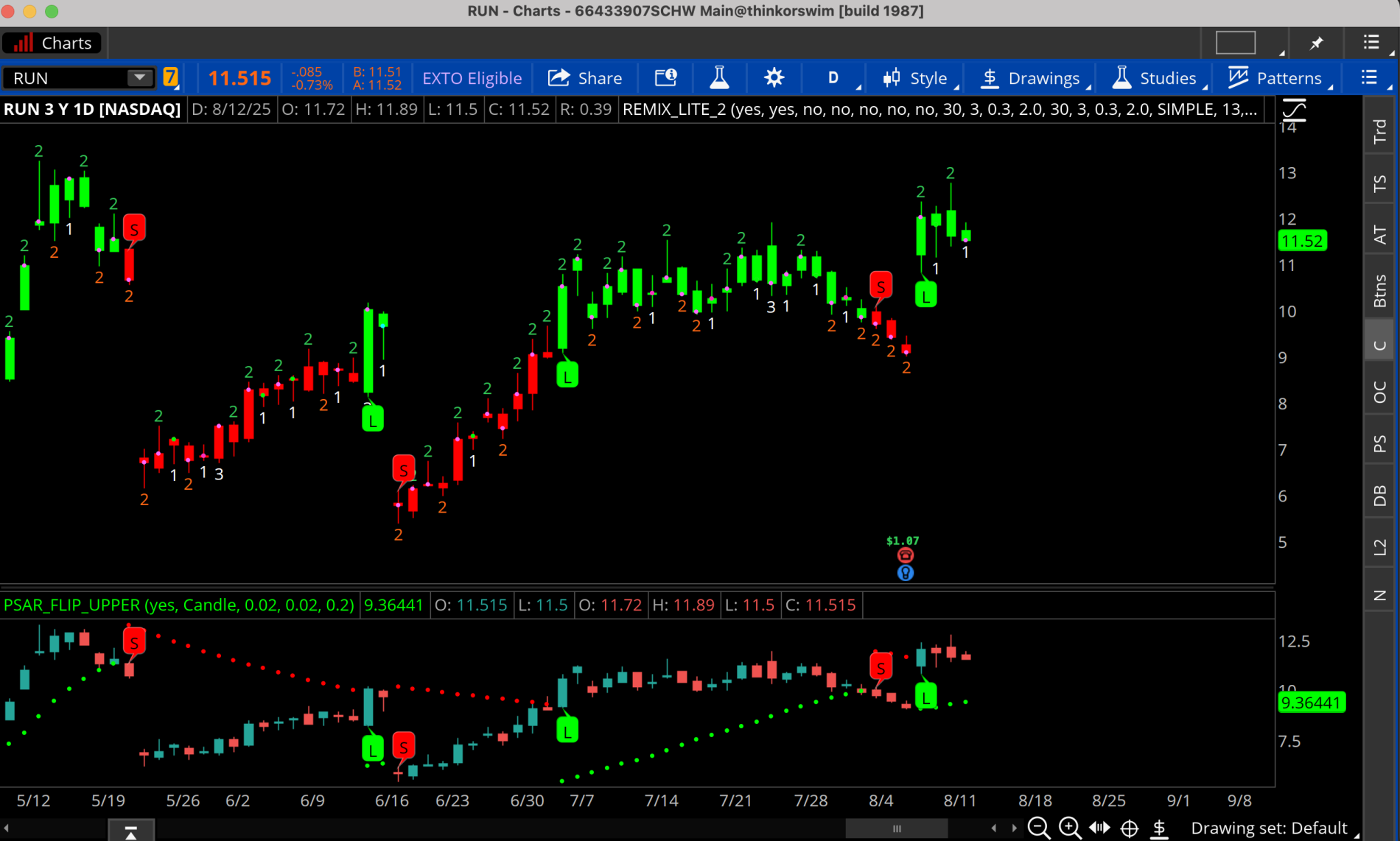Zoom in with the magnifier plus icon
This screenshot has width=1400, height=841.
(1069, 827)
